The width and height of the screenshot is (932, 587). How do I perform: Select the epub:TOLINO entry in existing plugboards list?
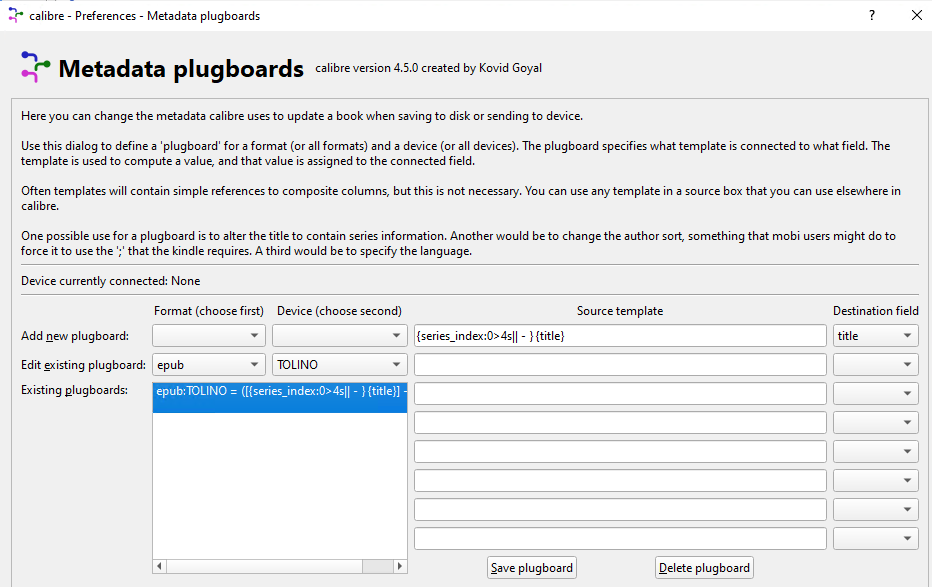280,397
